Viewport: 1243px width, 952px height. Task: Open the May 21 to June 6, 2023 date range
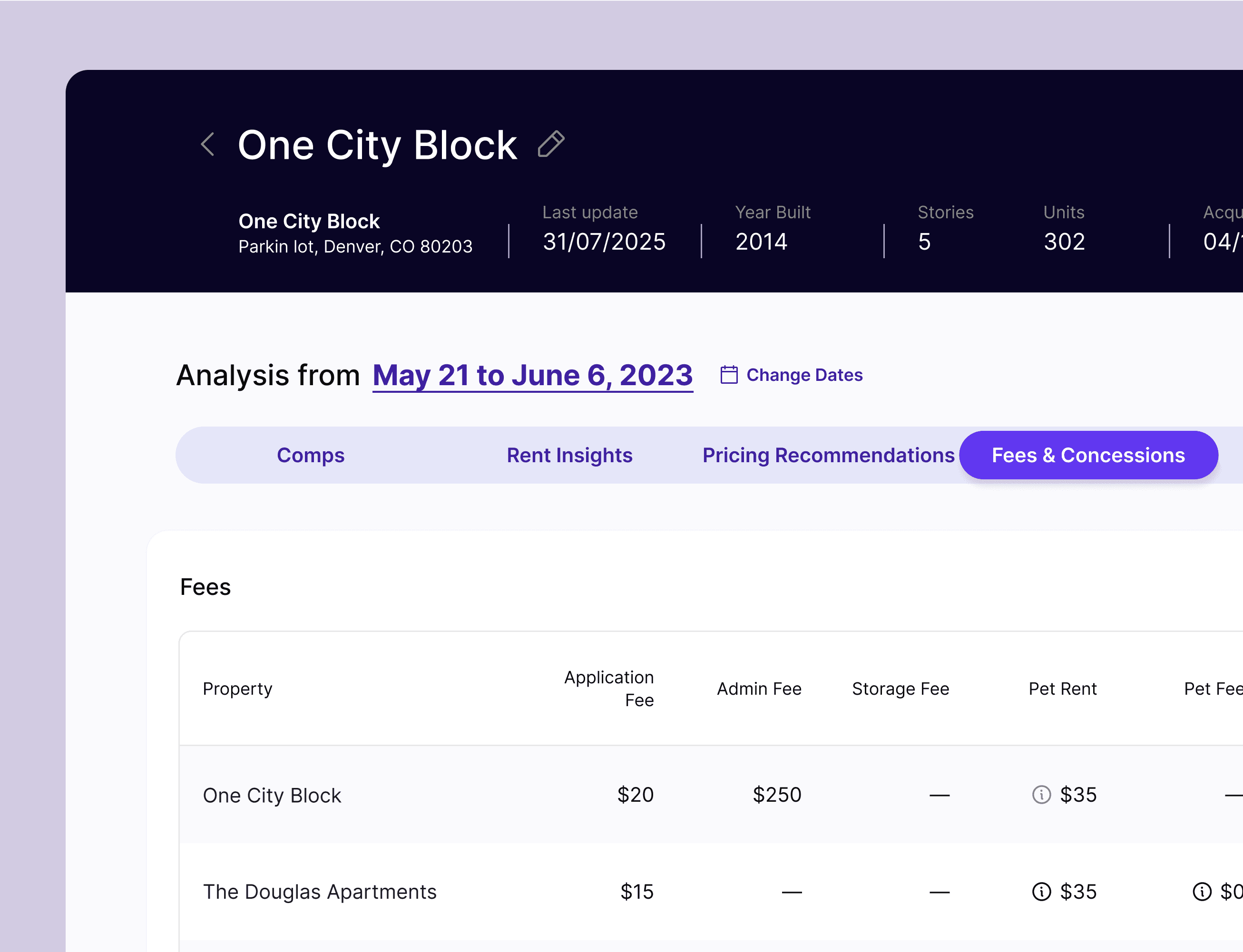tap(533, 375)
